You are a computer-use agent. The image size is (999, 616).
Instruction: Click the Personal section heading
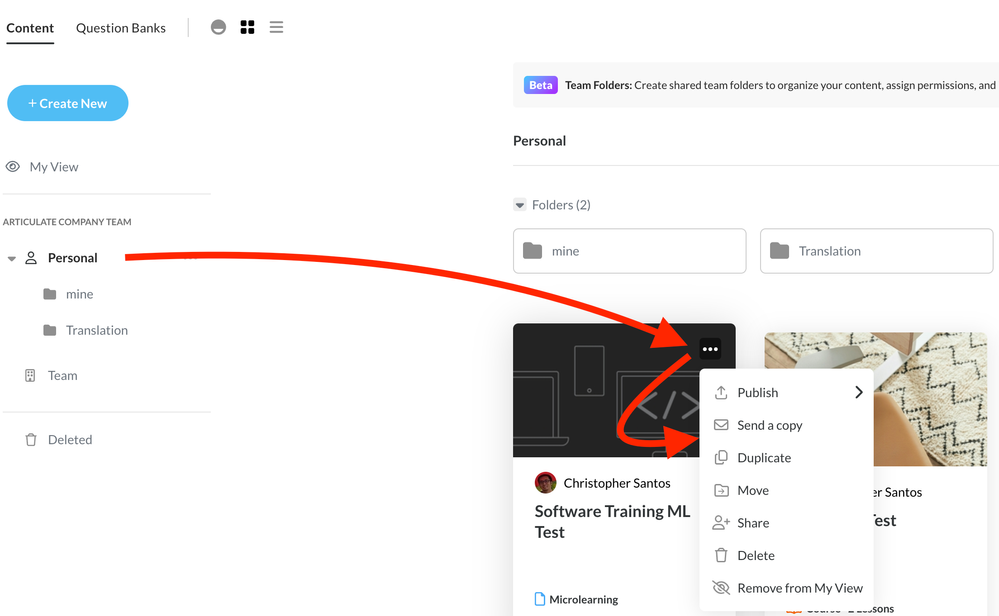(540, 141)
